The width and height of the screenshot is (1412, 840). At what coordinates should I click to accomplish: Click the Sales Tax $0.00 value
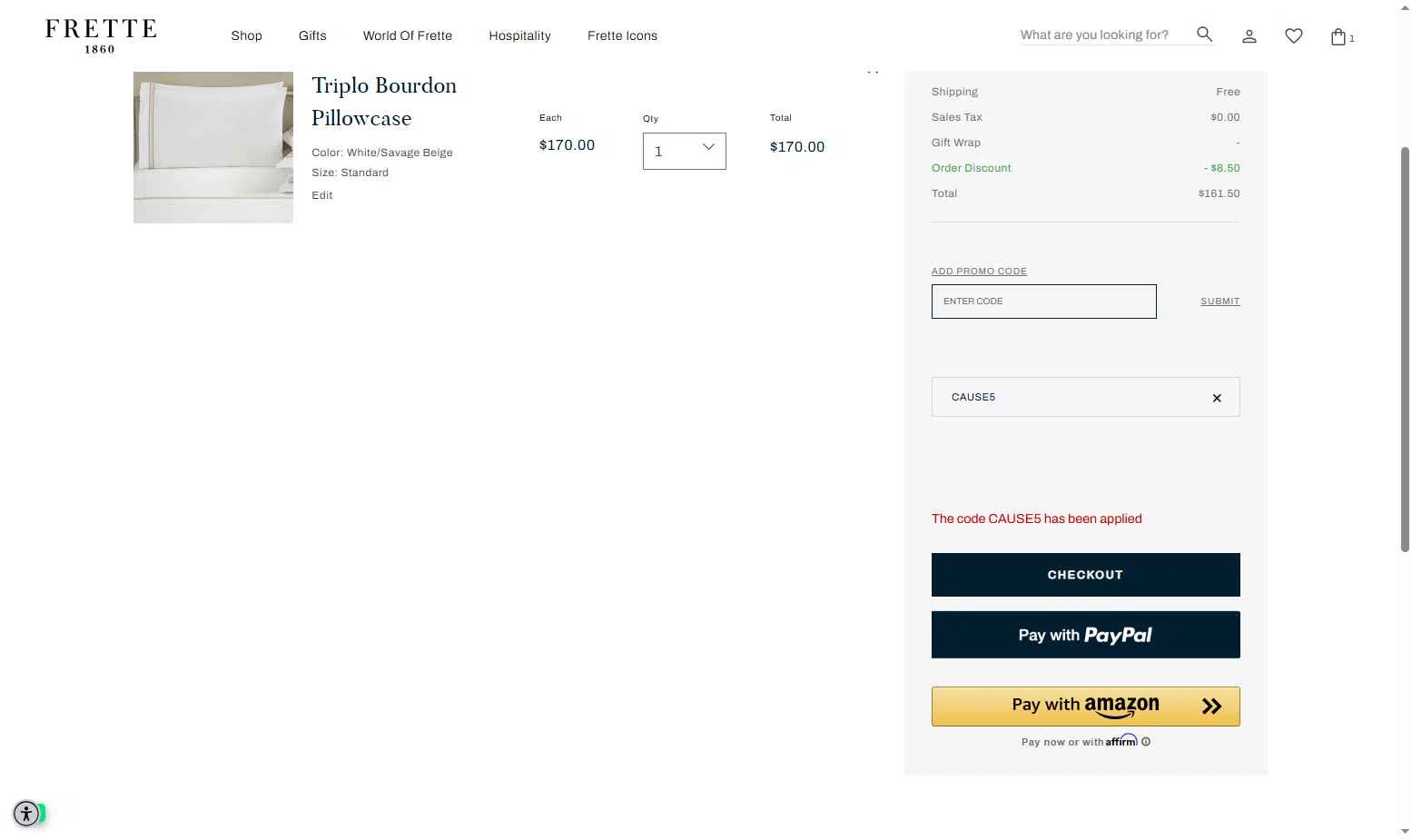pyautogui.click(x=1225, y=117)
